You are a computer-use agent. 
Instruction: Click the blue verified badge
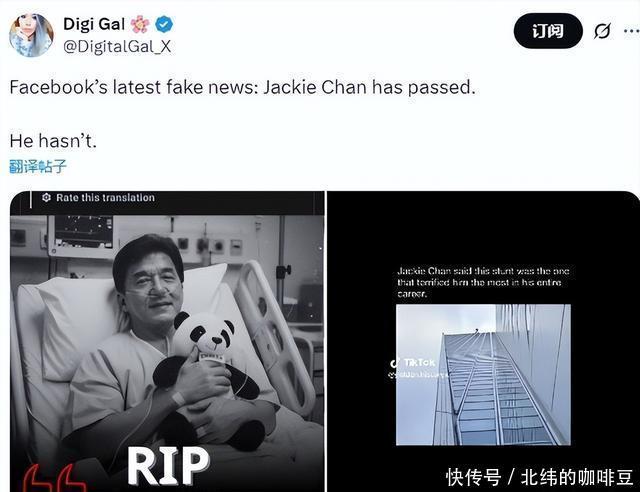[x=164, y=24]
